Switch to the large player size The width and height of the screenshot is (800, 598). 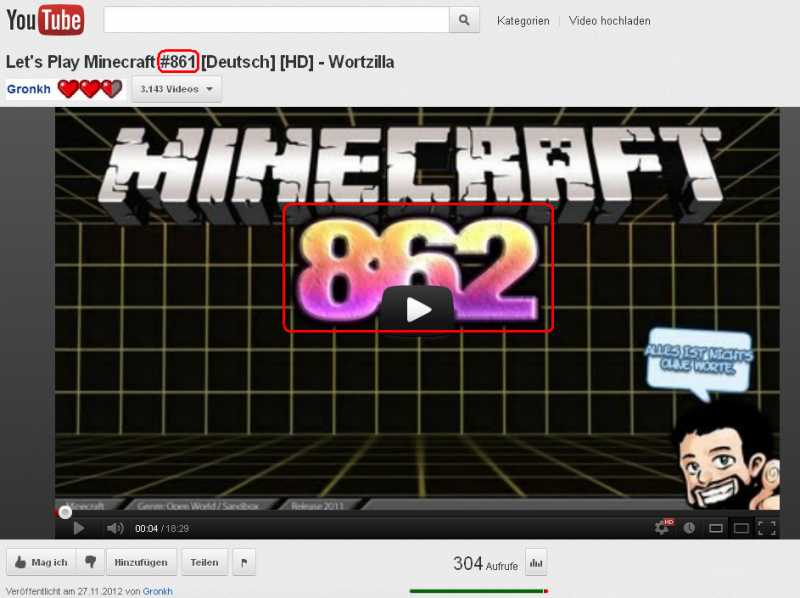741,528
